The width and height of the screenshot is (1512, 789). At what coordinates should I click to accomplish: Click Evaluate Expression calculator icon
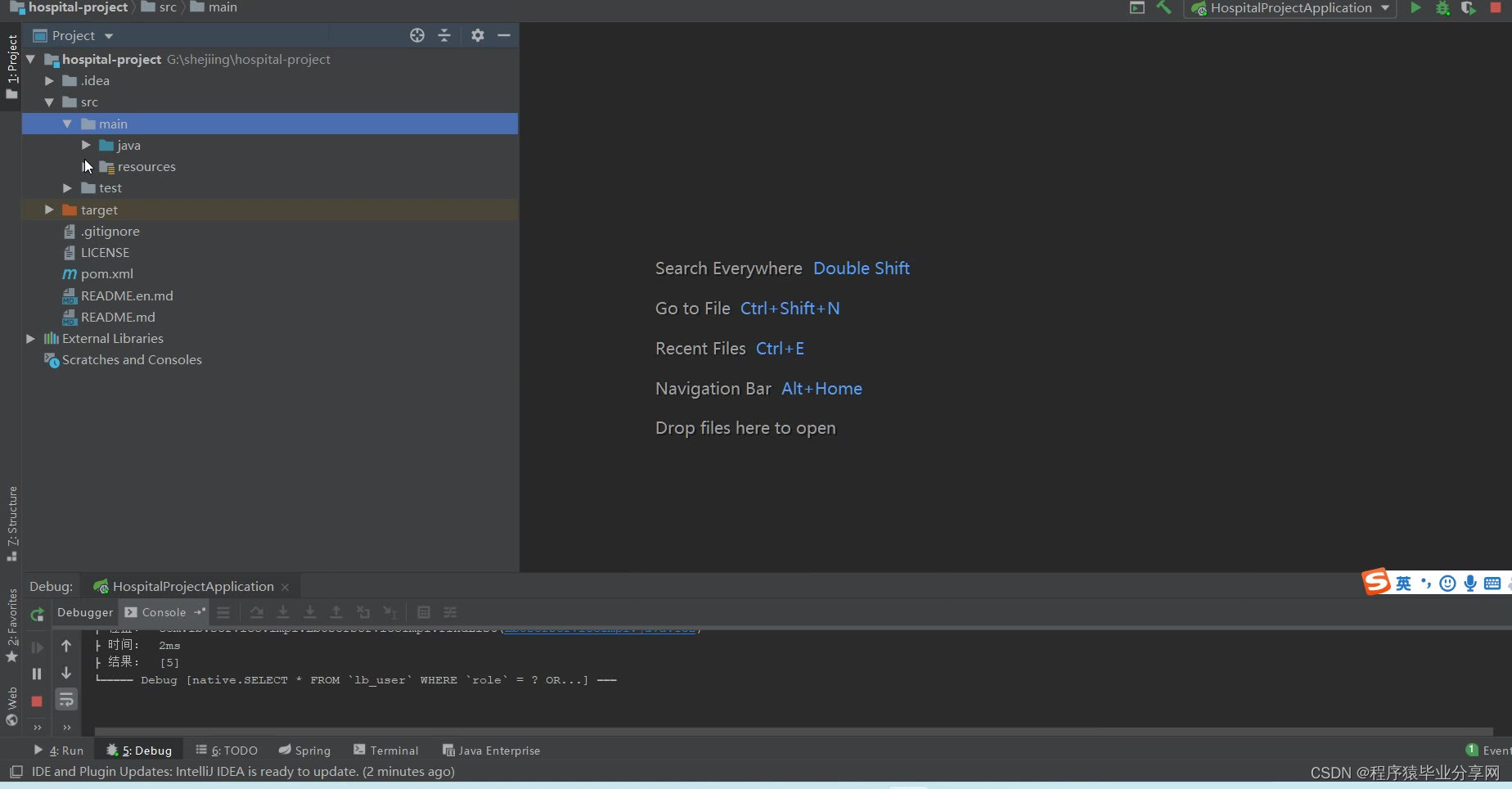424,612
